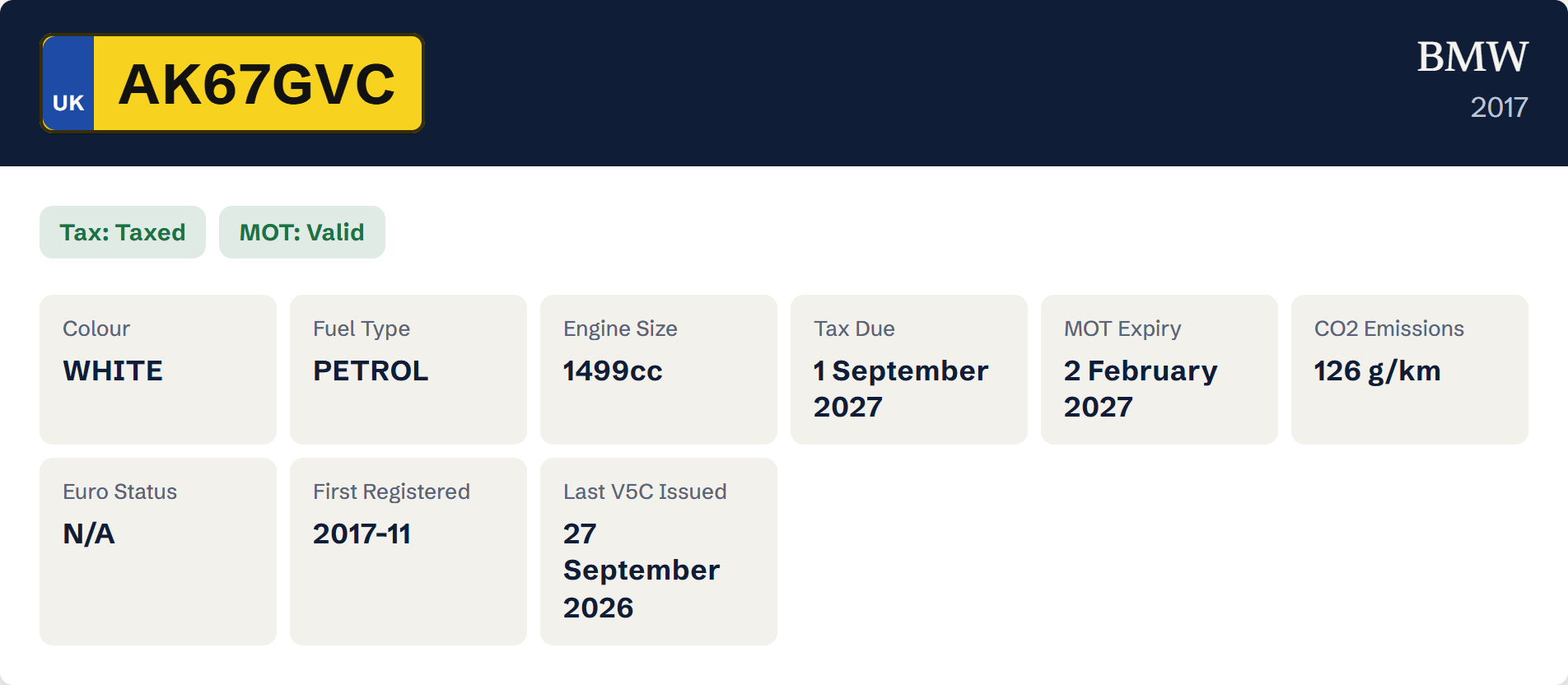Click the dark navy header banner

[x=784, y=83]
